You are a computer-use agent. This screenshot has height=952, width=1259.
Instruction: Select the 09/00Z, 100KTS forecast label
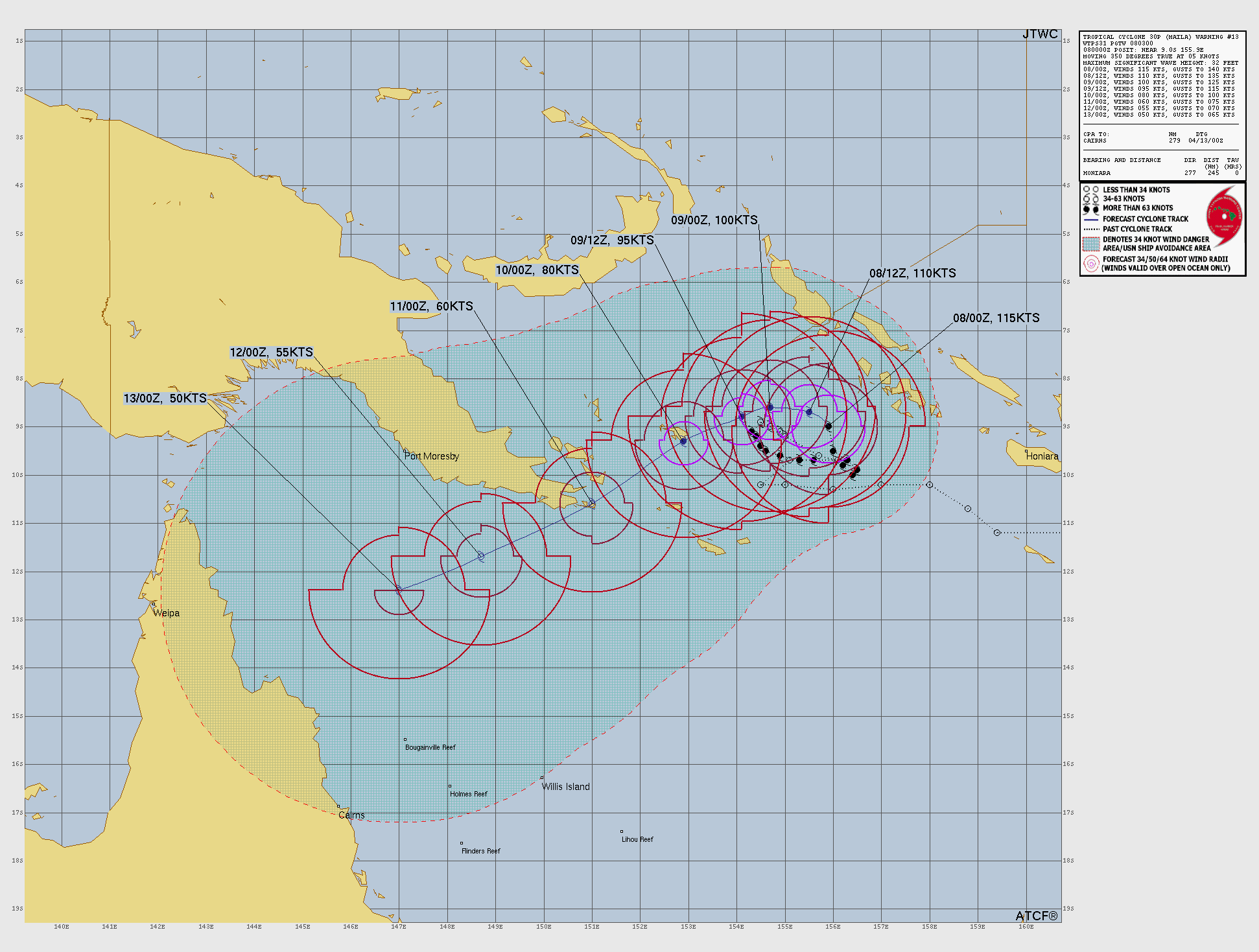(x=714, y=220)
